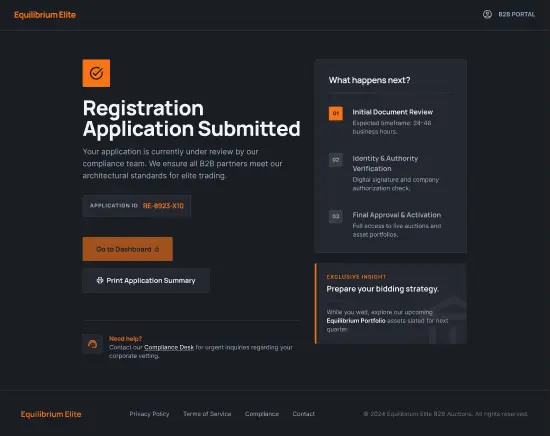This screenshot has width=550, height=436.
Task: Click the APPLICATION ID label
Action: 114,206
